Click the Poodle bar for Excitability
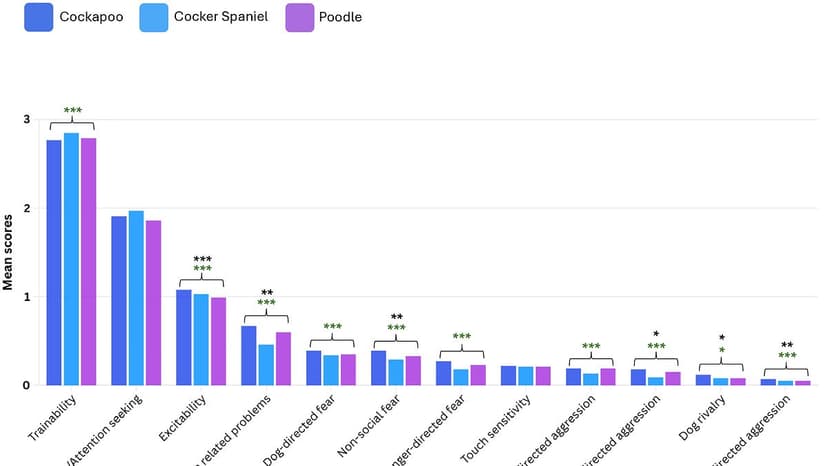The width and height of the screenshot is (828, 466). tap(218, 341)
